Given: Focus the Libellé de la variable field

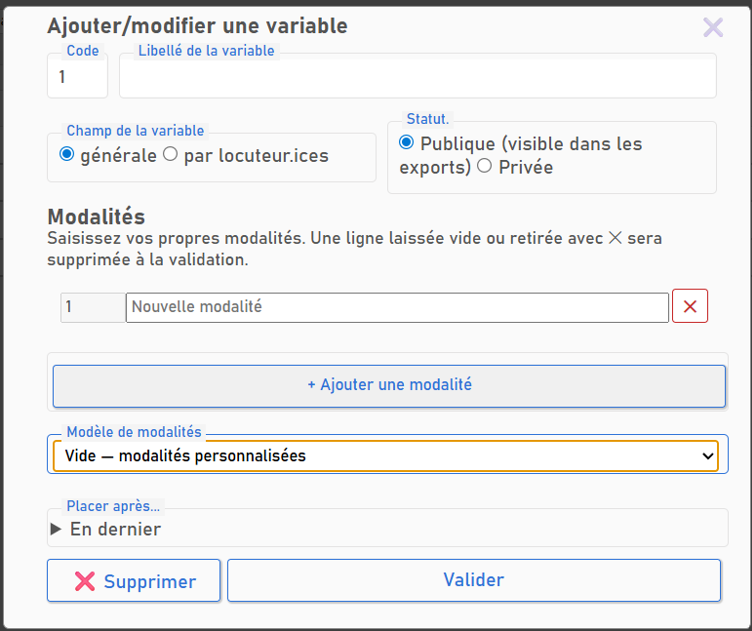Looking at the screenshot, I should [418, 76].
